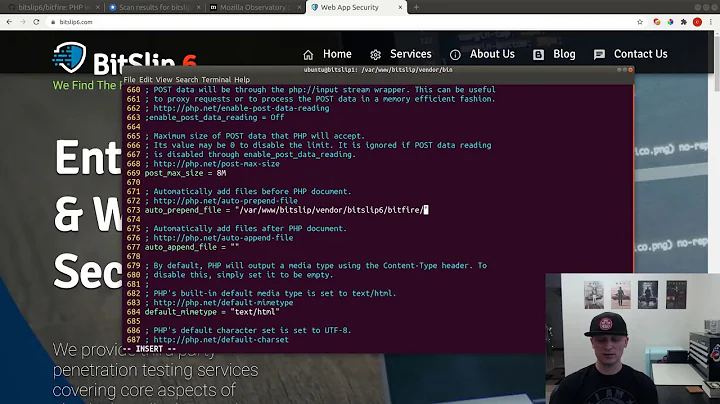Click the default_mimetype = "text/html" line

pyautogui.click(x=212, y=312)
